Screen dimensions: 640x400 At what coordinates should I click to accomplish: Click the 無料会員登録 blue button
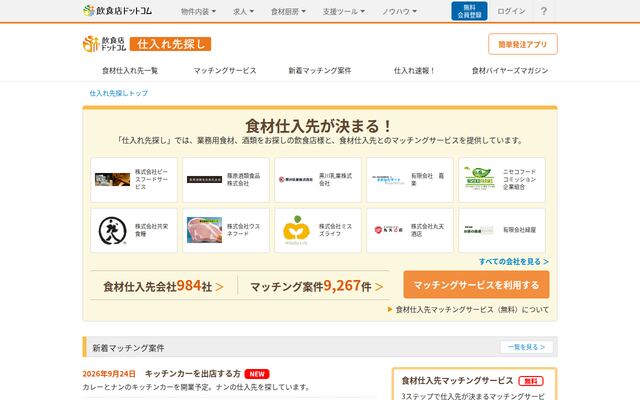[469, 11]
